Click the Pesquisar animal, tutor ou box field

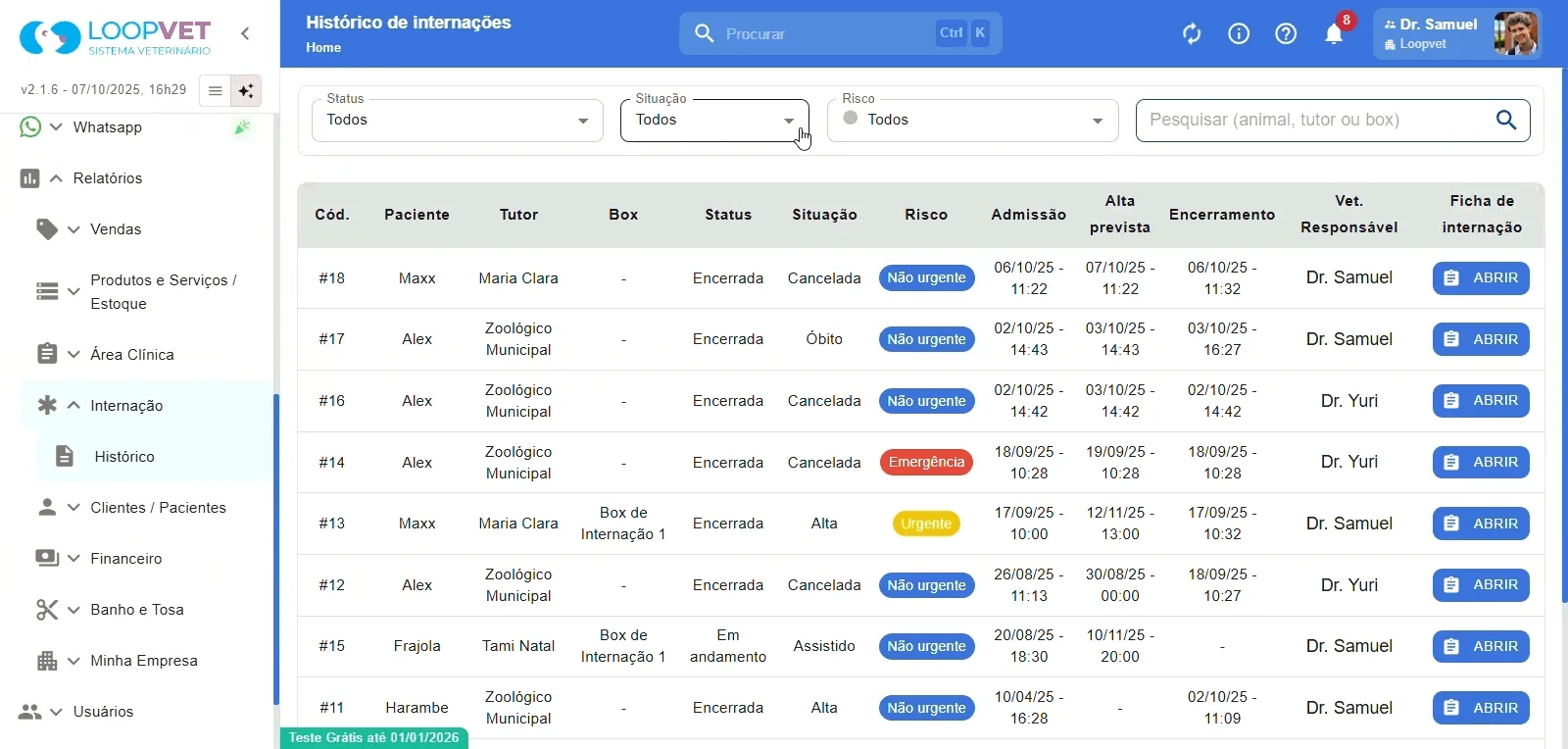click(1313, 121)
